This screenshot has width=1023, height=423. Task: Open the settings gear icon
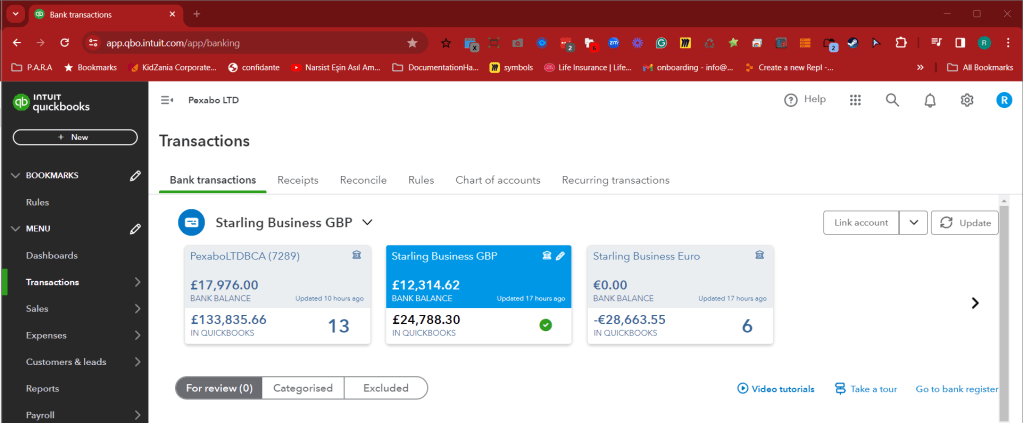tap(967, 100)
